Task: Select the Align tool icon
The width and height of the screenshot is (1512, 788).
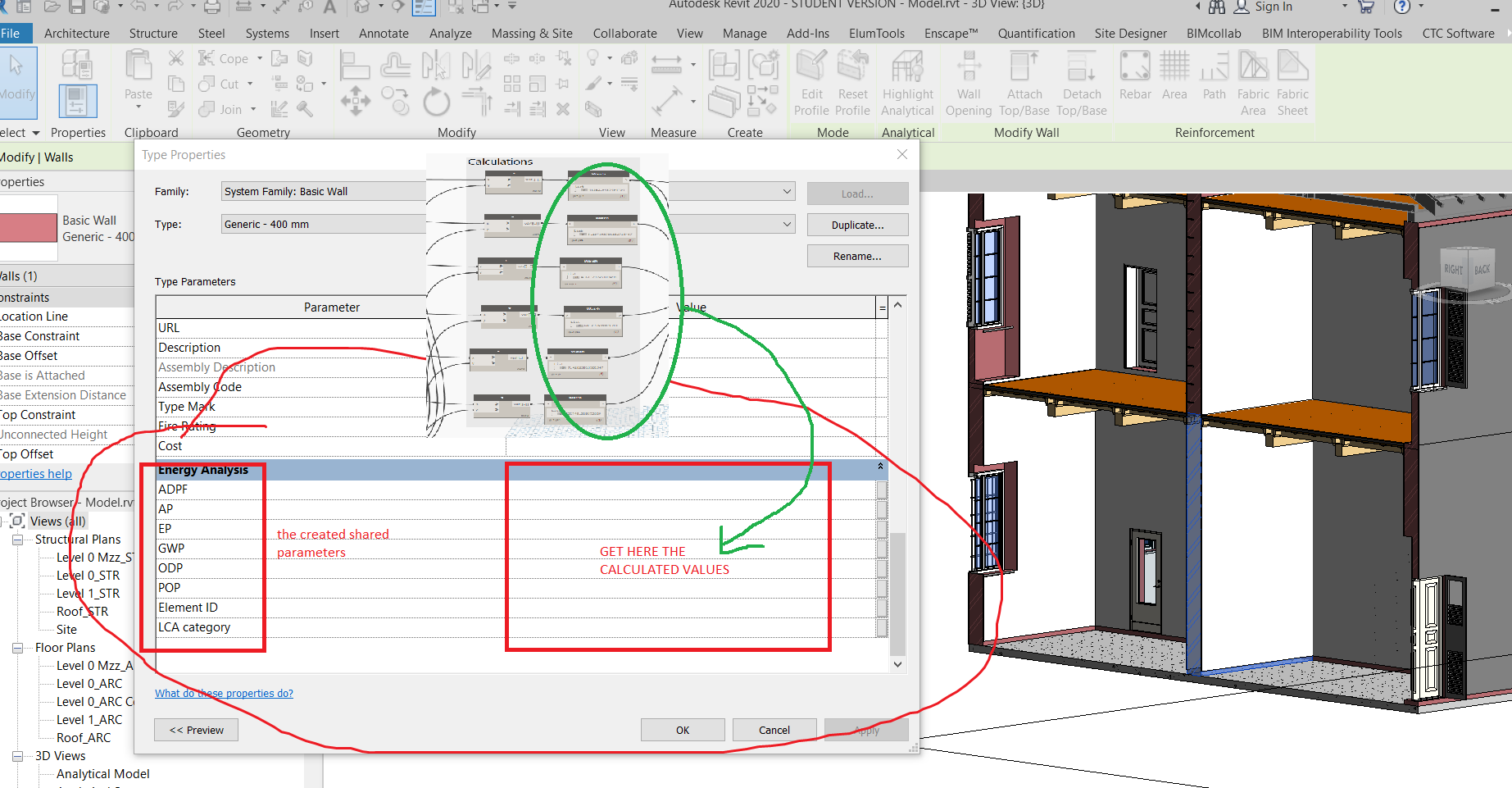Action: click(x=354, y=66)
